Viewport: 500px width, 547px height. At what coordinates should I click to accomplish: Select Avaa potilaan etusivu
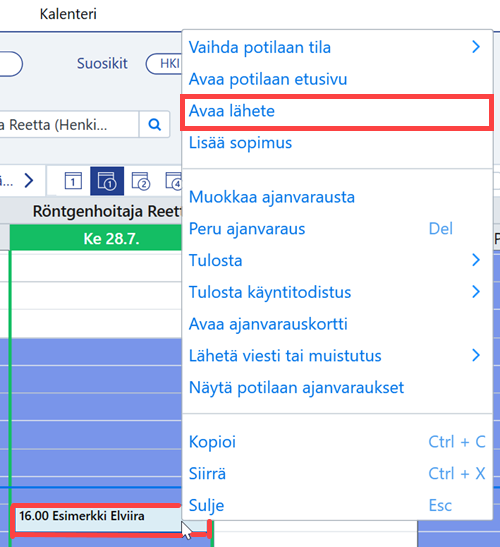point(337,79)
